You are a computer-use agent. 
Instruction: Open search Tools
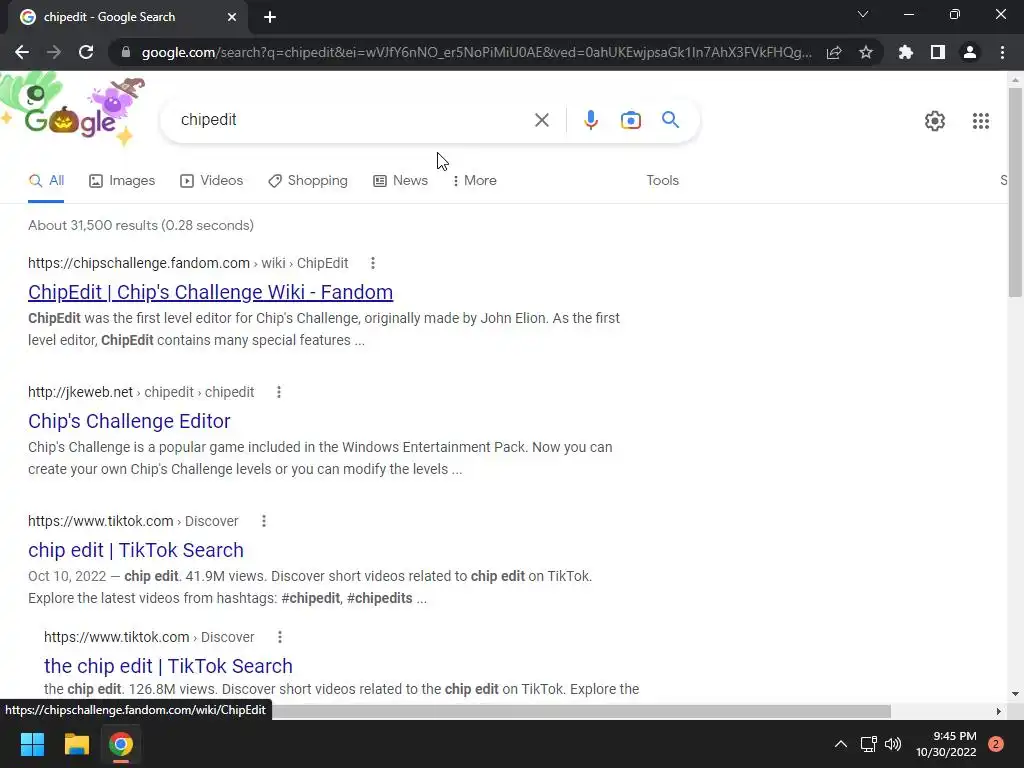coord(662,181)
